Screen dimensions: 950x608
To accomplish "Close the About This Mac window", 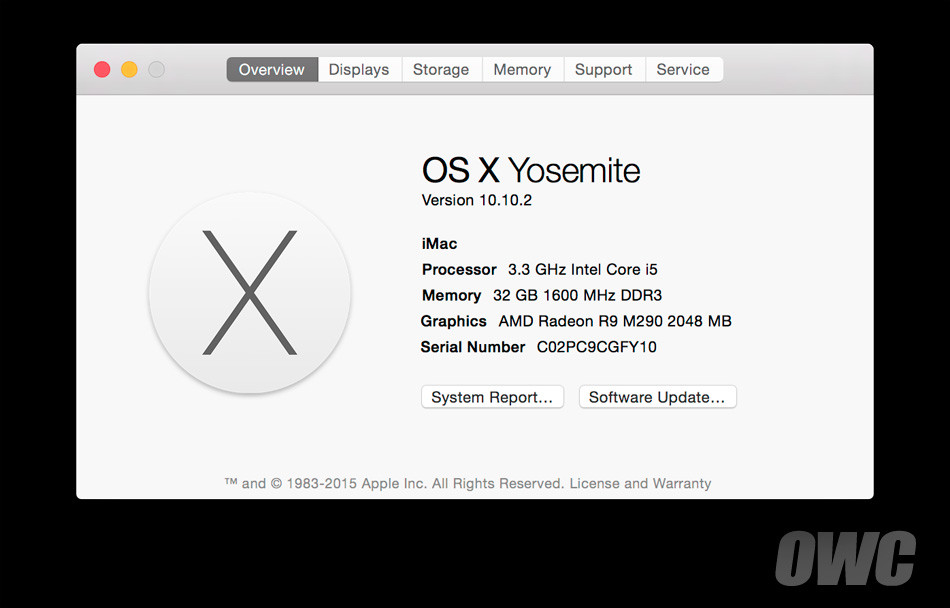I will pos(102,70).
